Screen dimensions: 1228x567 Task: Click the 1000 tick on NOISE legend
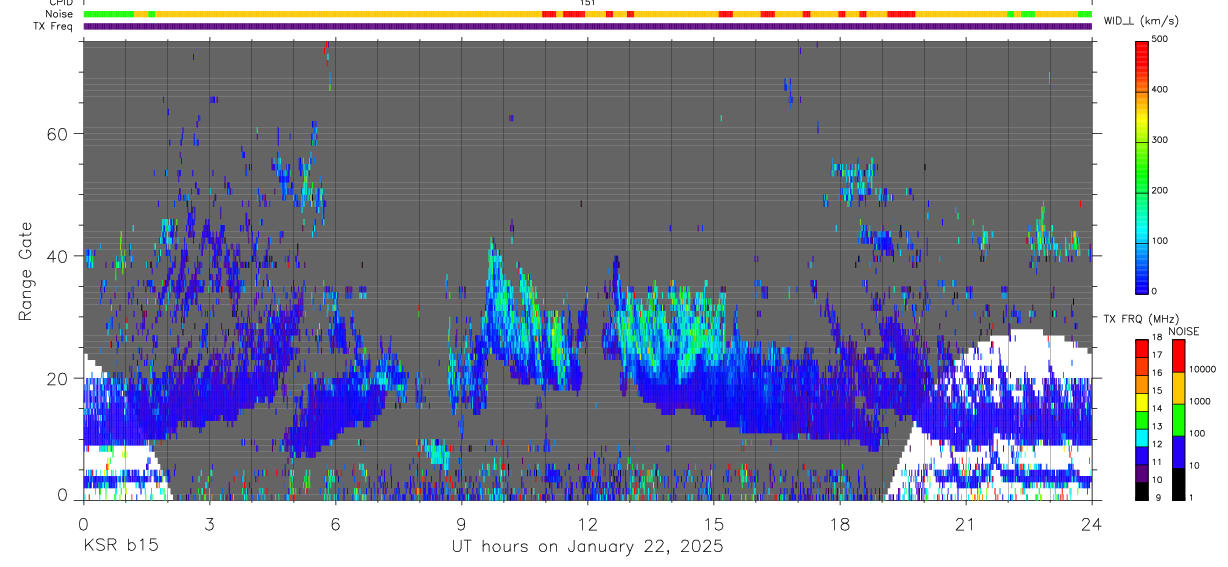(1200, 402)
